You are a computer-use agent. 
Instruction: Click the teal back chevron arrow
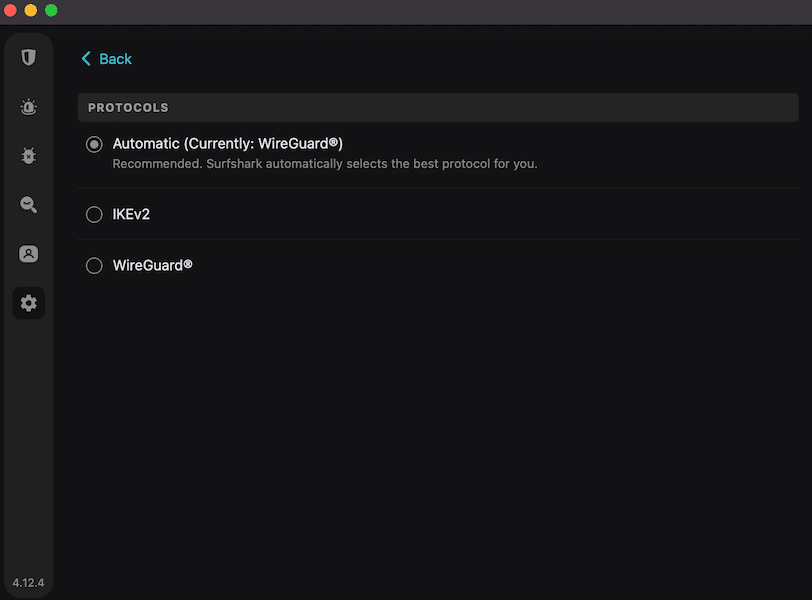(86, 58)
